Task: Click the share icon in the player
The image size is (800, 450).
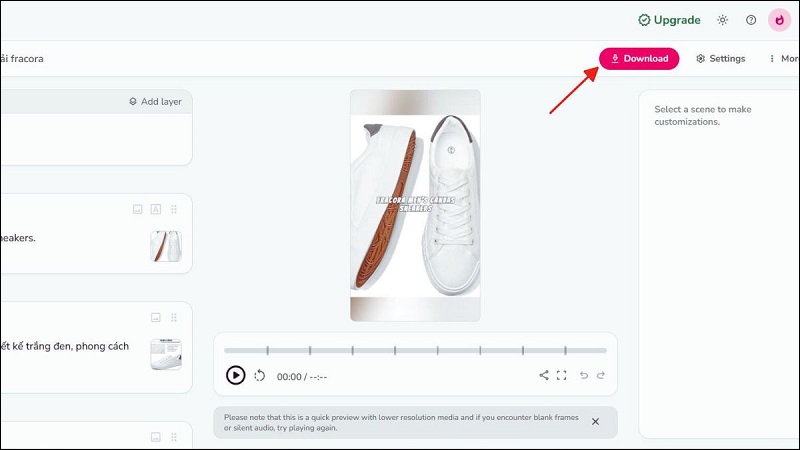Action: (544, 375)
